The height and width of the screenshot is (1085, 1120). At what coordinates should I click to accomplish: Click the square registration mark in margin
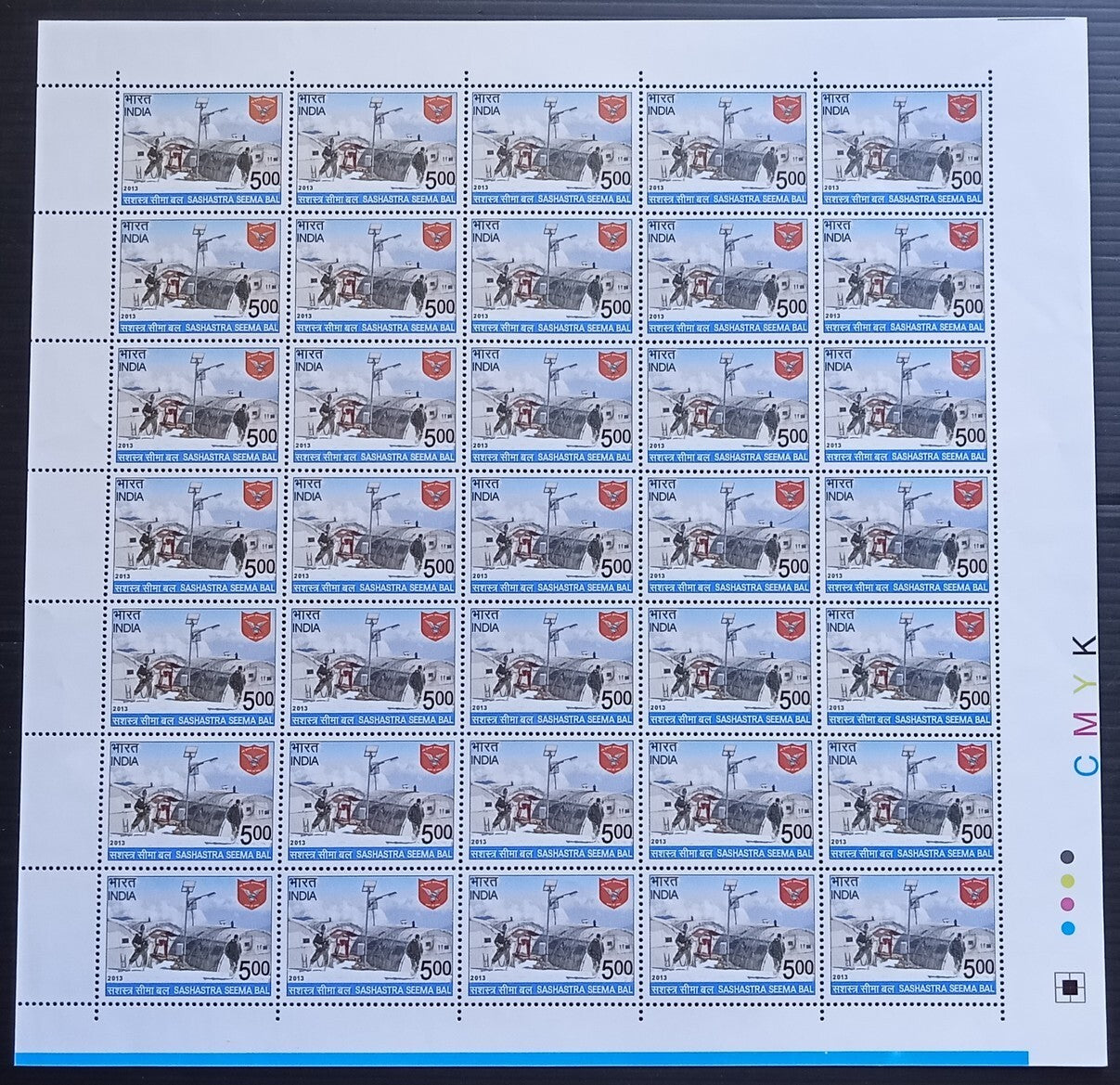[x=1070, y=987]
